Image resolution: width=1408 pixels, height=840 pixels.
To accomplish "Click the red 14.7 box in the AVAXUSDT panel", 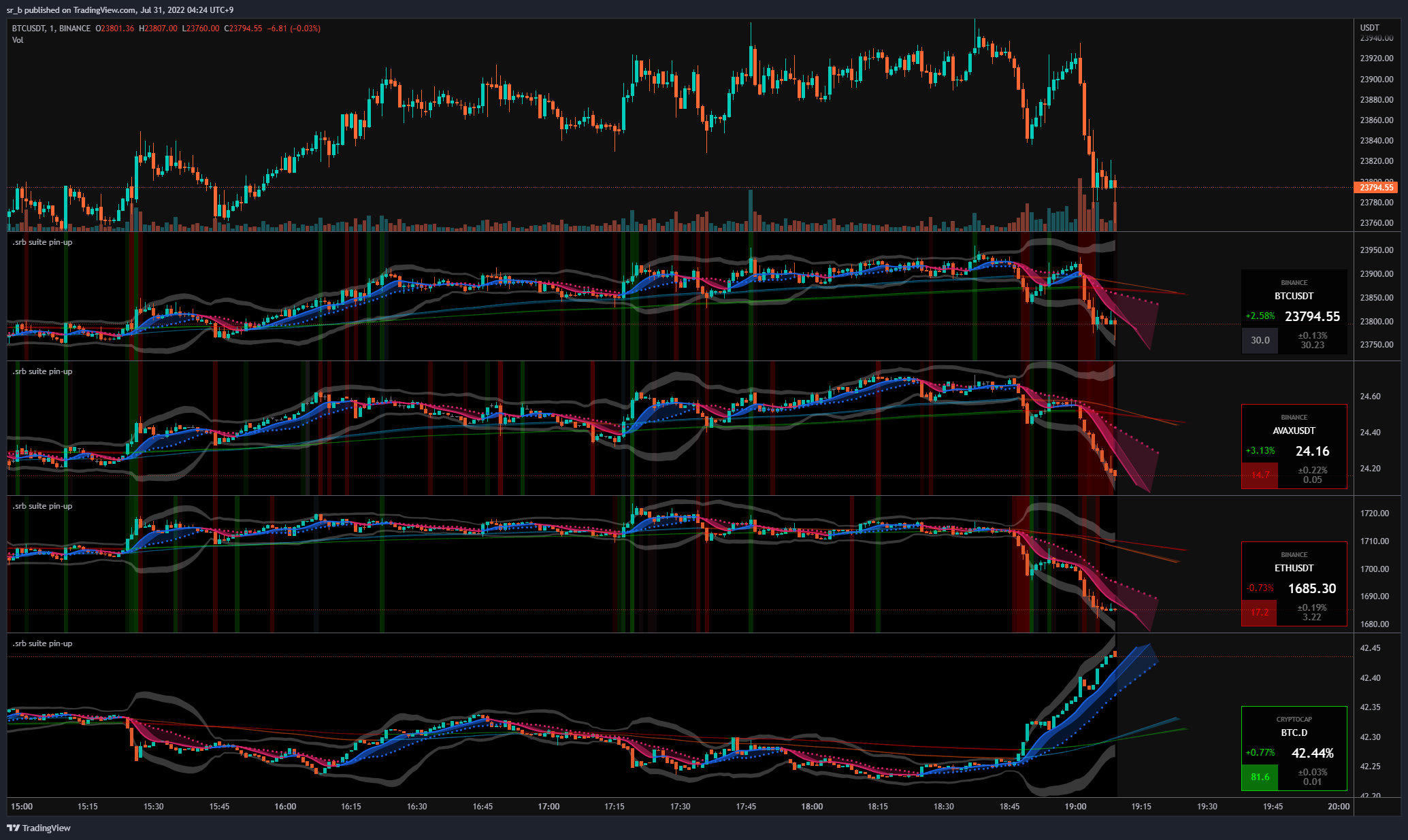I will click(1260, 475).
